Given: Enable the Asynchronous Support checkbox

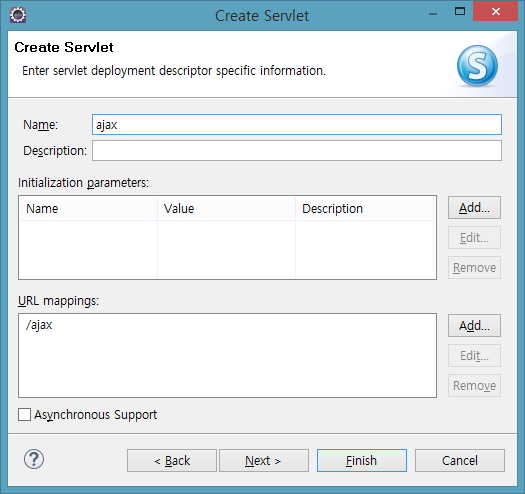Looking at the screenshot, I should tap(24, 414).
